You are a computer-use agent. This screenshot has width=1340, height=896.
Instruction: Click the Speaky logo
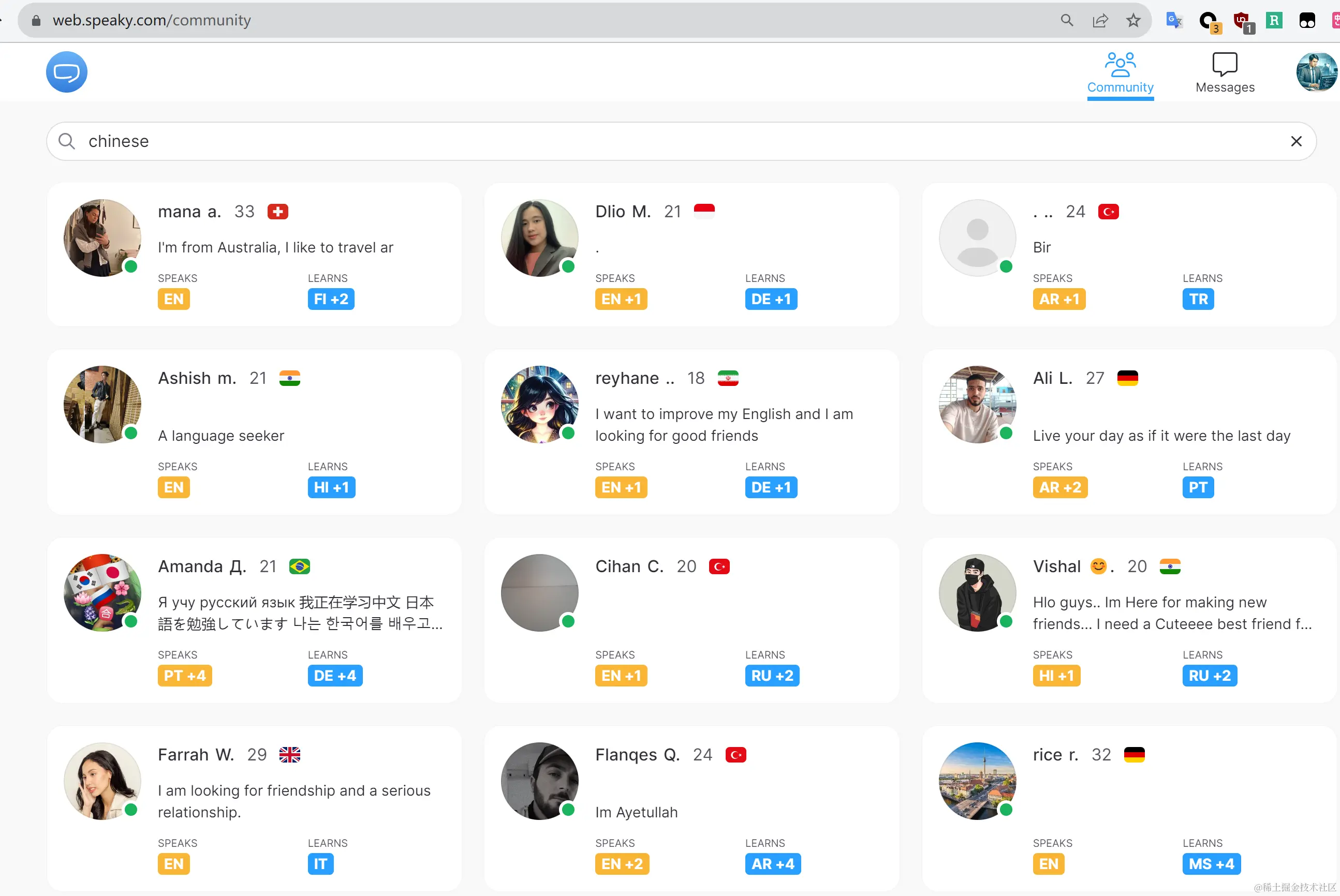66,72
